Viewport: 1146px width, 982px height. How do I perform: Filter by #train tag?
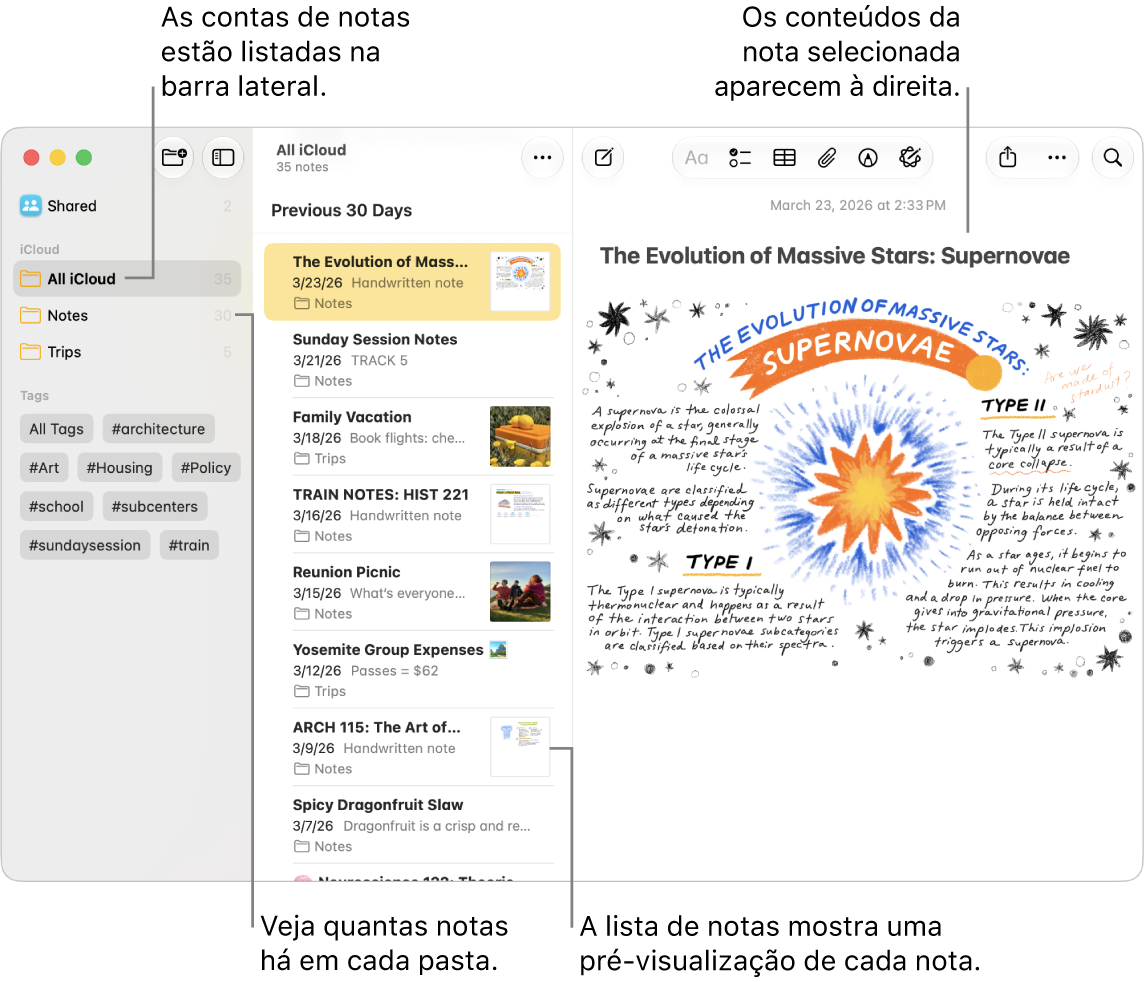pos(189,545)
